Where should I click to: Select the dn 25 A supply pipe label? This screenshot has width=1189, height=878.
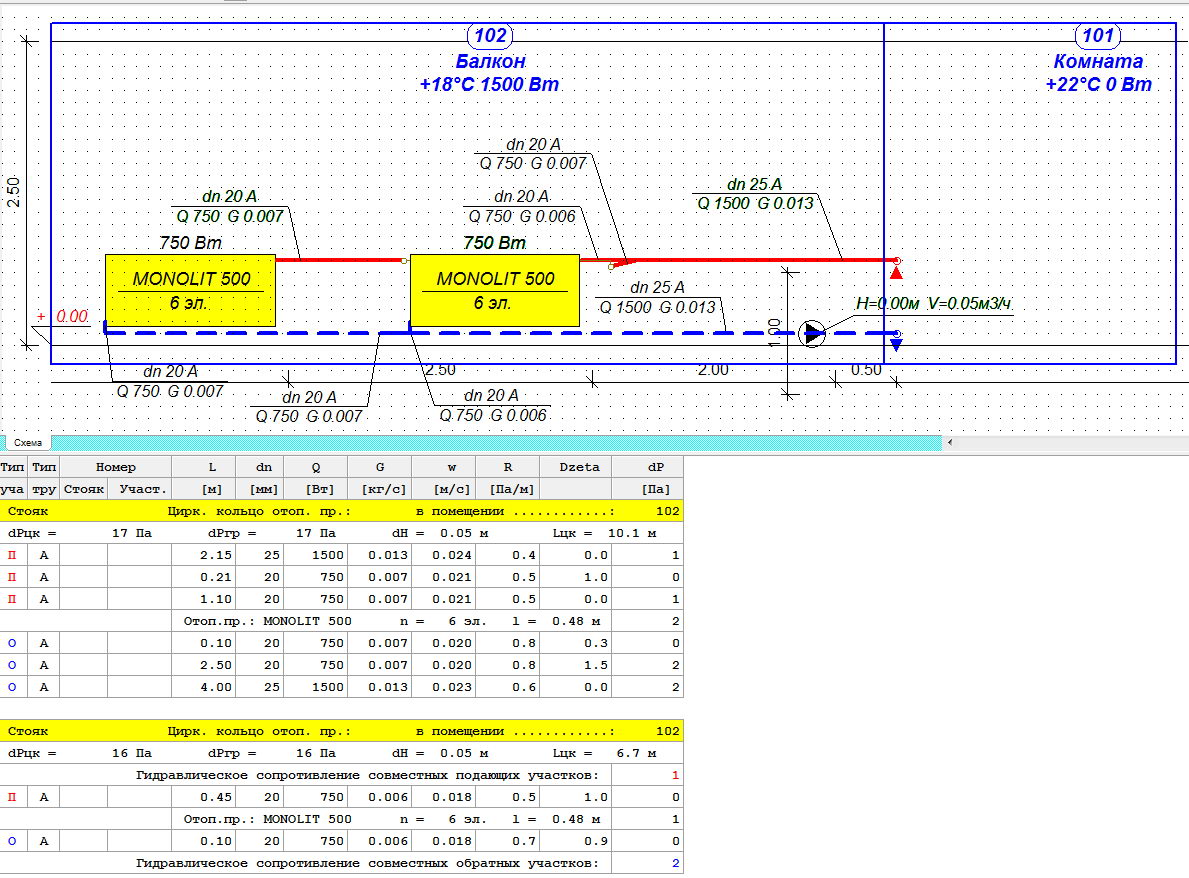coord(754,184)
